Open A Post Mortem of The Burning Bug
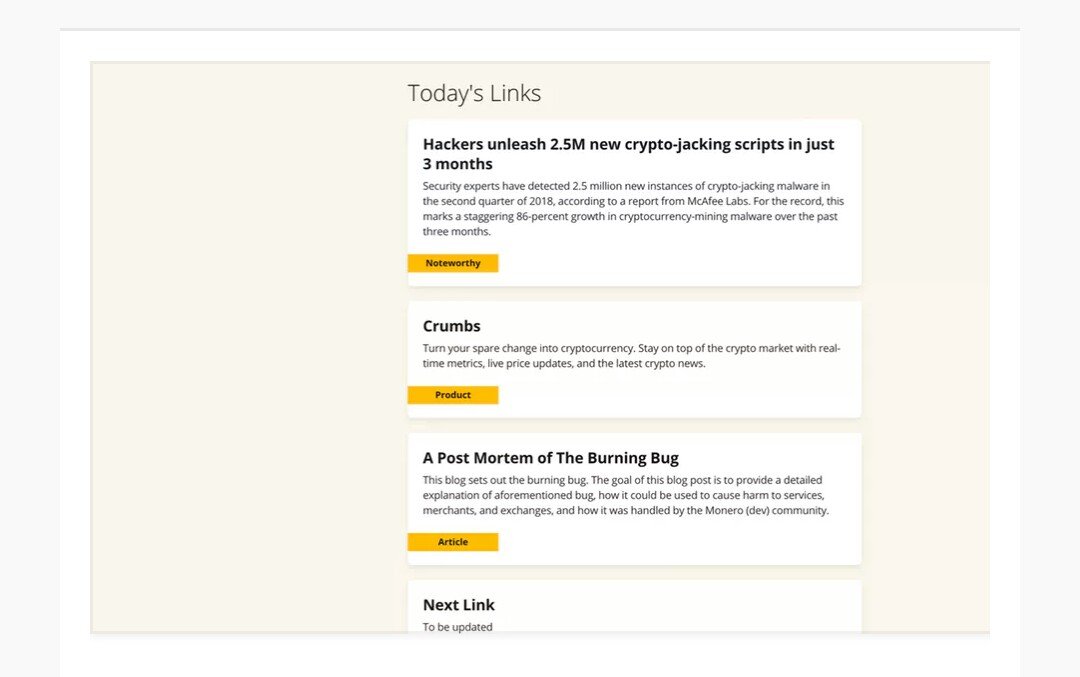1080x677 pixels. point(550,458)
